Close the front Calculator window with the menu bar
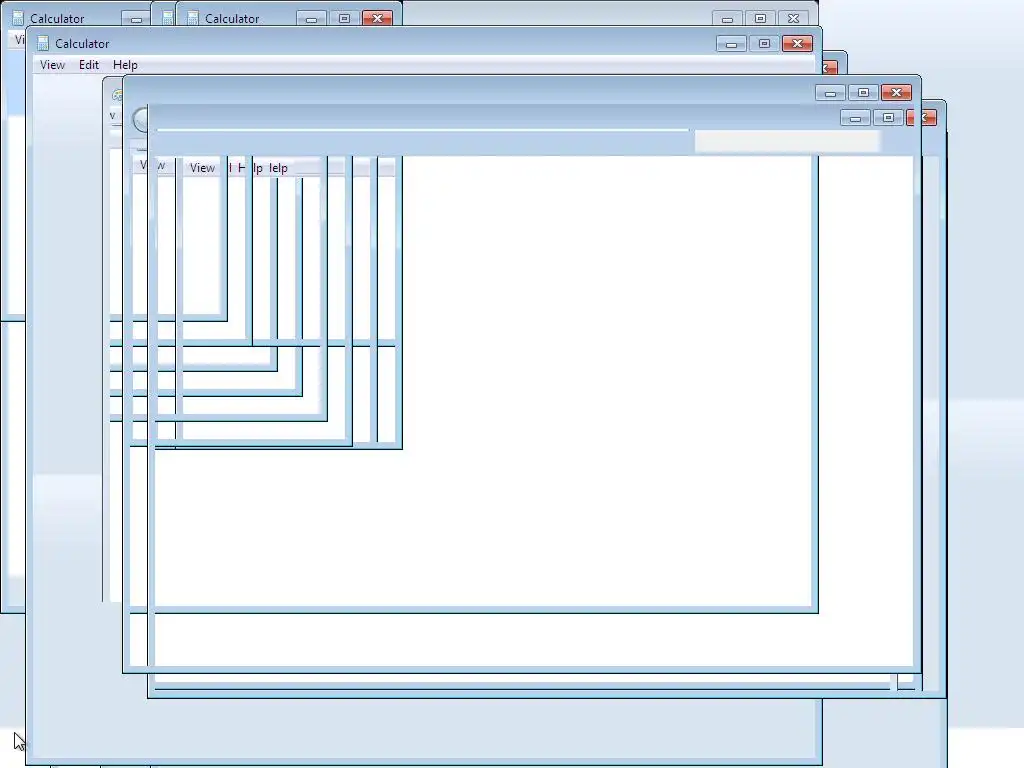 tap(797, 44)
